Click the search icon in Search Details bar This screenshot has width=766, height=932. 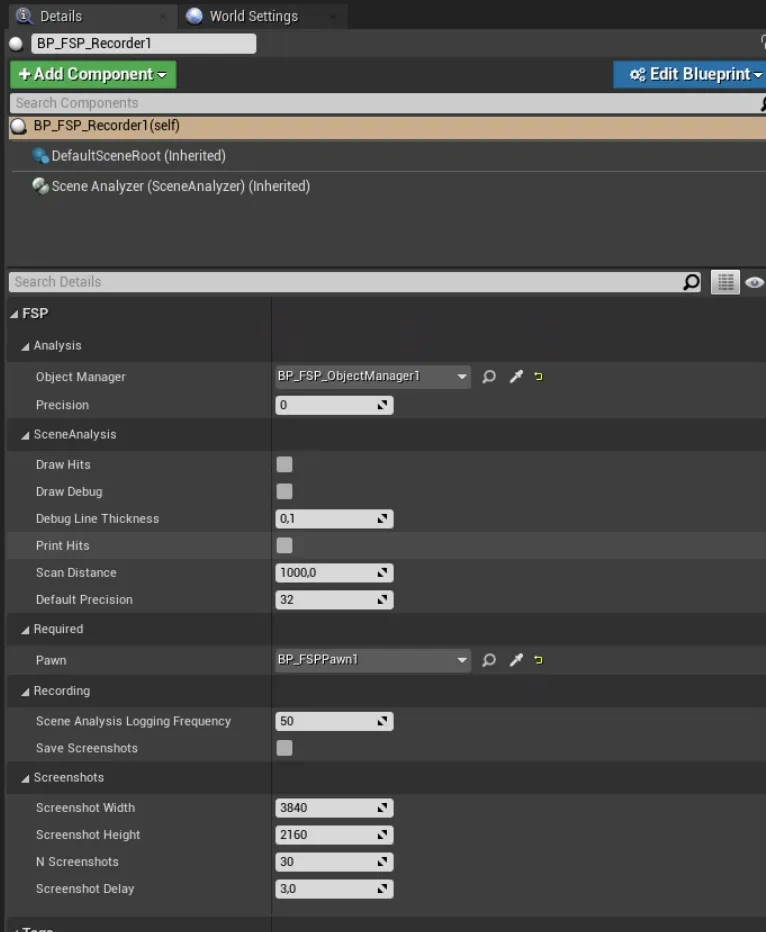[x=691, y=282]
